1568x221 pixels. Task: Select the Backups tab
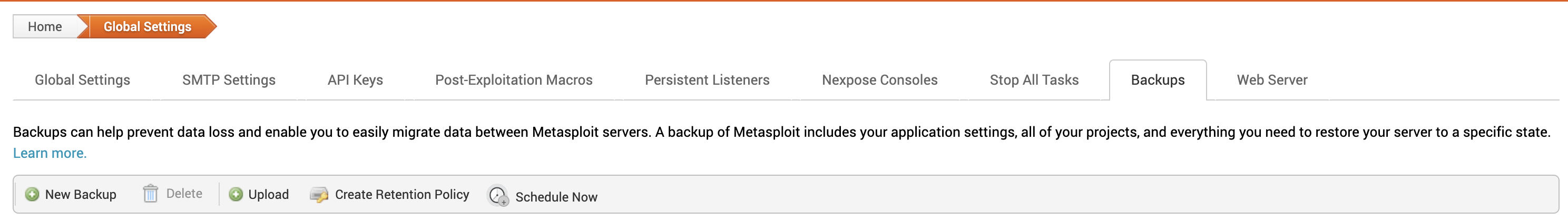1158,80
